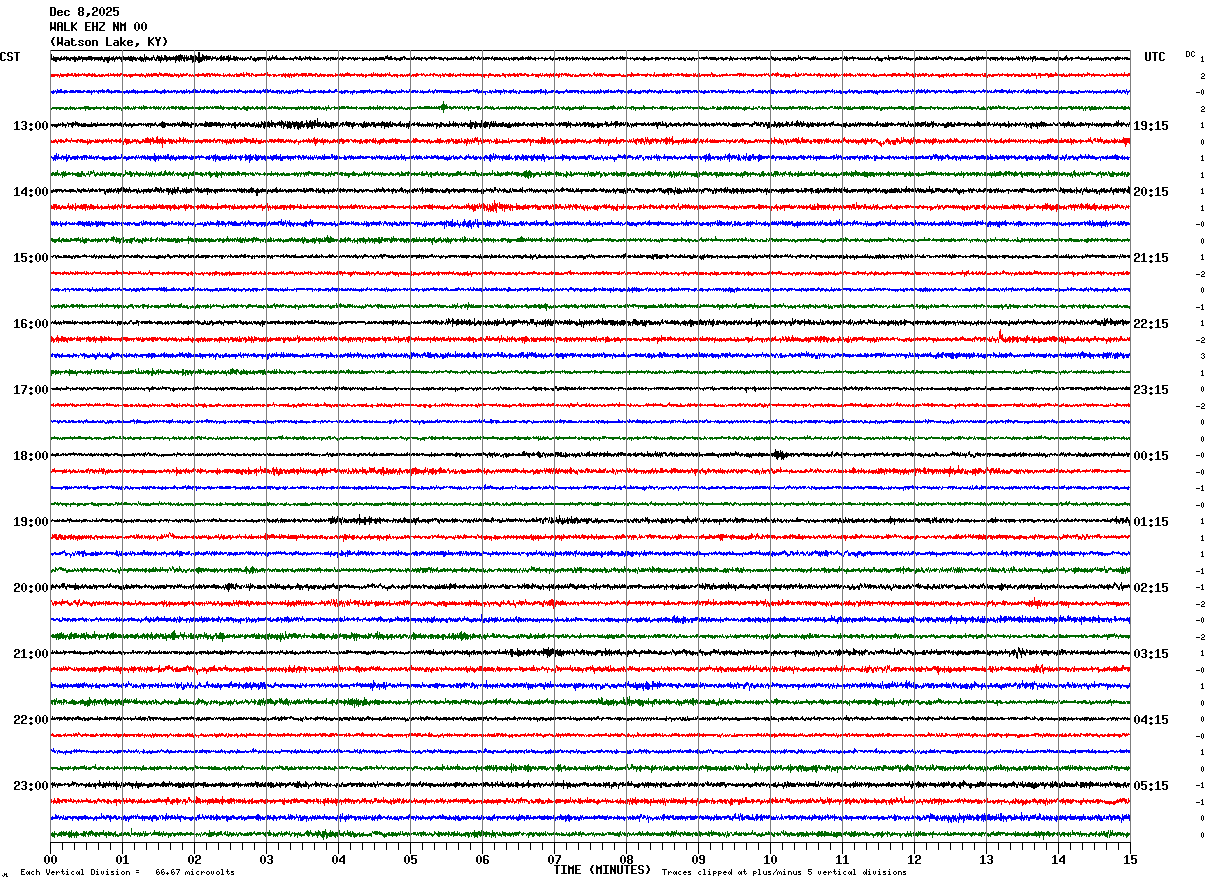Click the 05:15 UTC time label

click(x=1151, y=786)
